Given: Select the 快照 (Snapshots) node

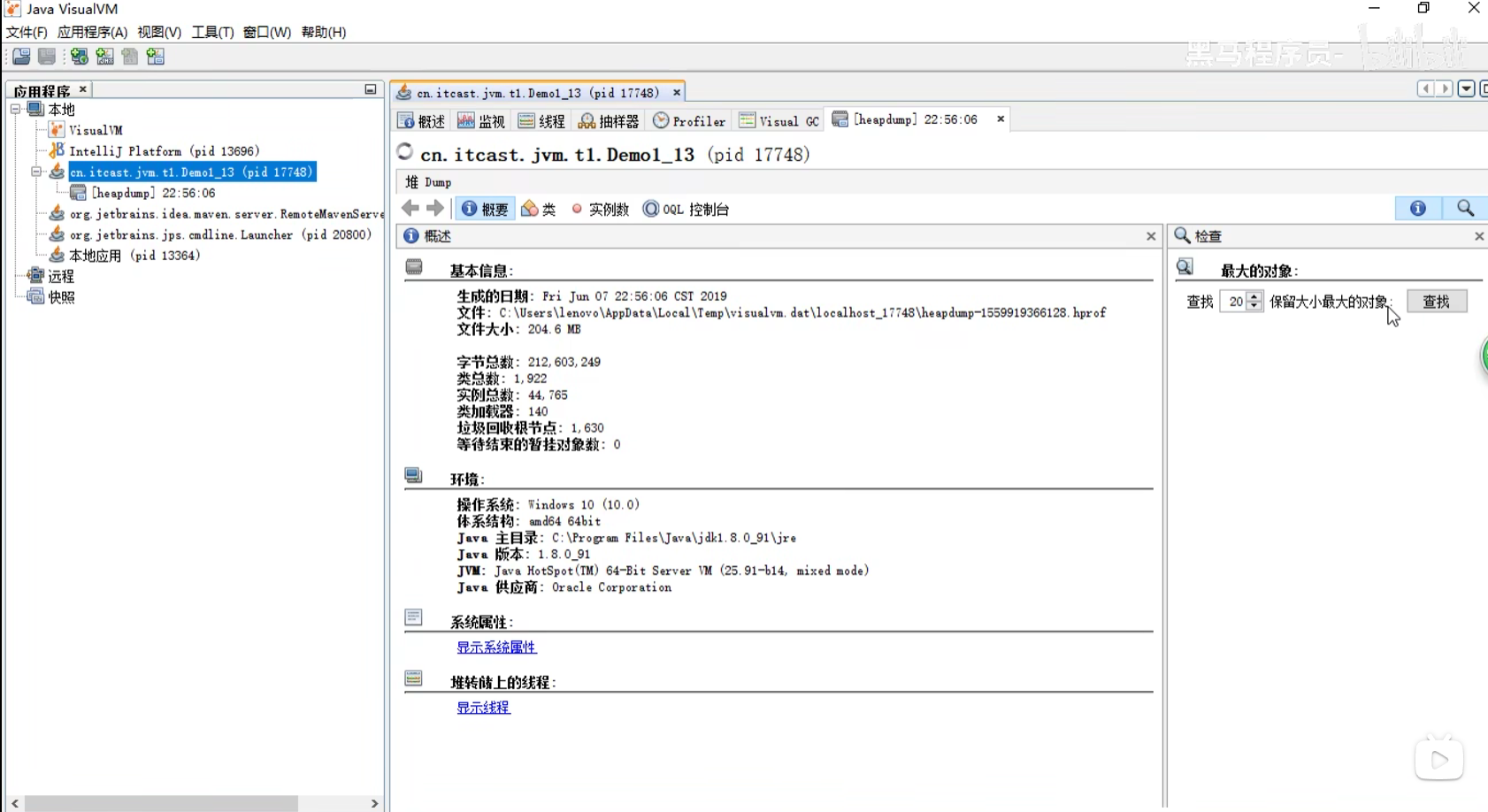Looking at the screenshot, I should click(61, 297).
